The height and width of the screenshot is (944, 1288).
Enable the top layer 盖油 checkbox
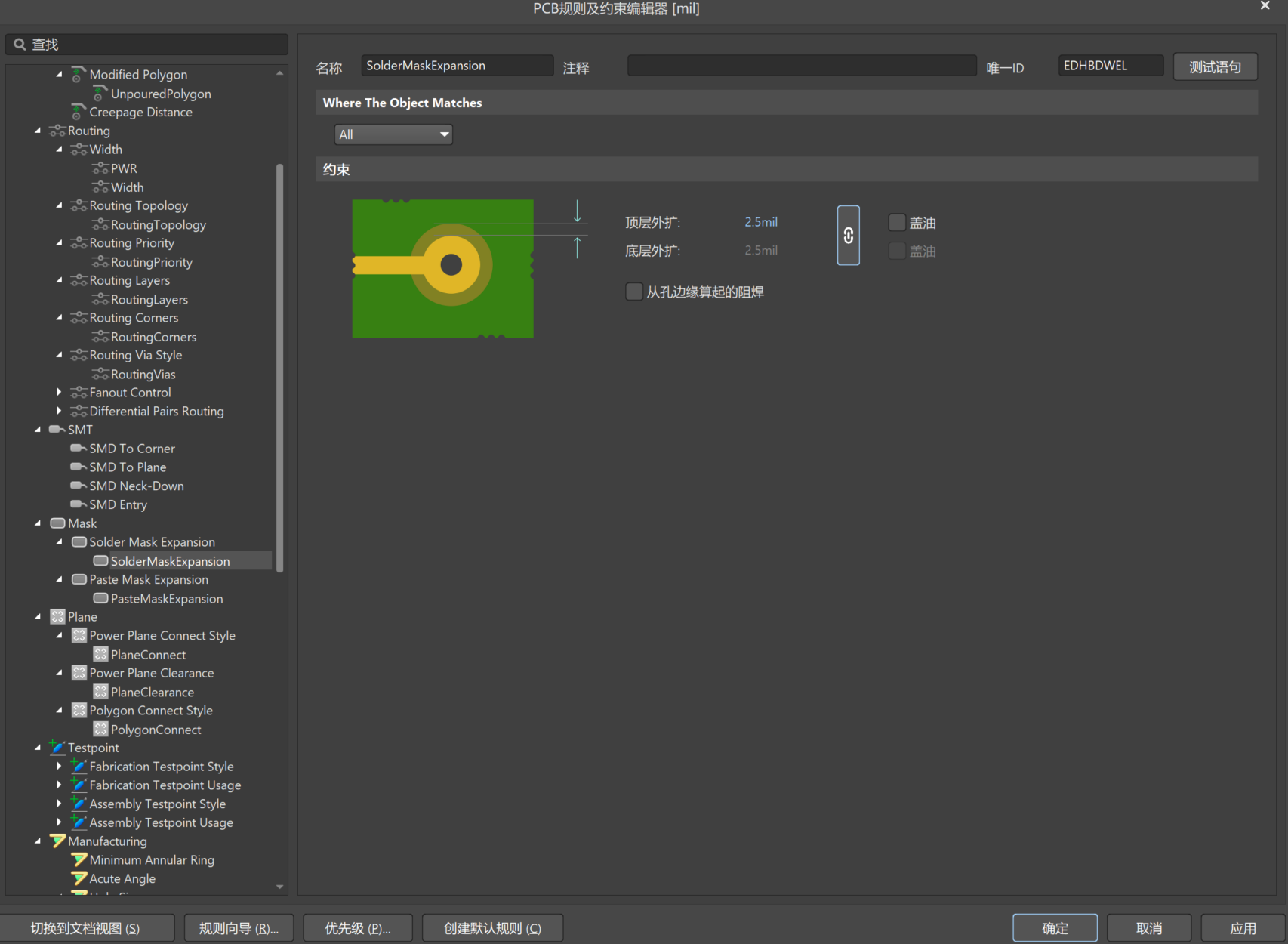896,222
